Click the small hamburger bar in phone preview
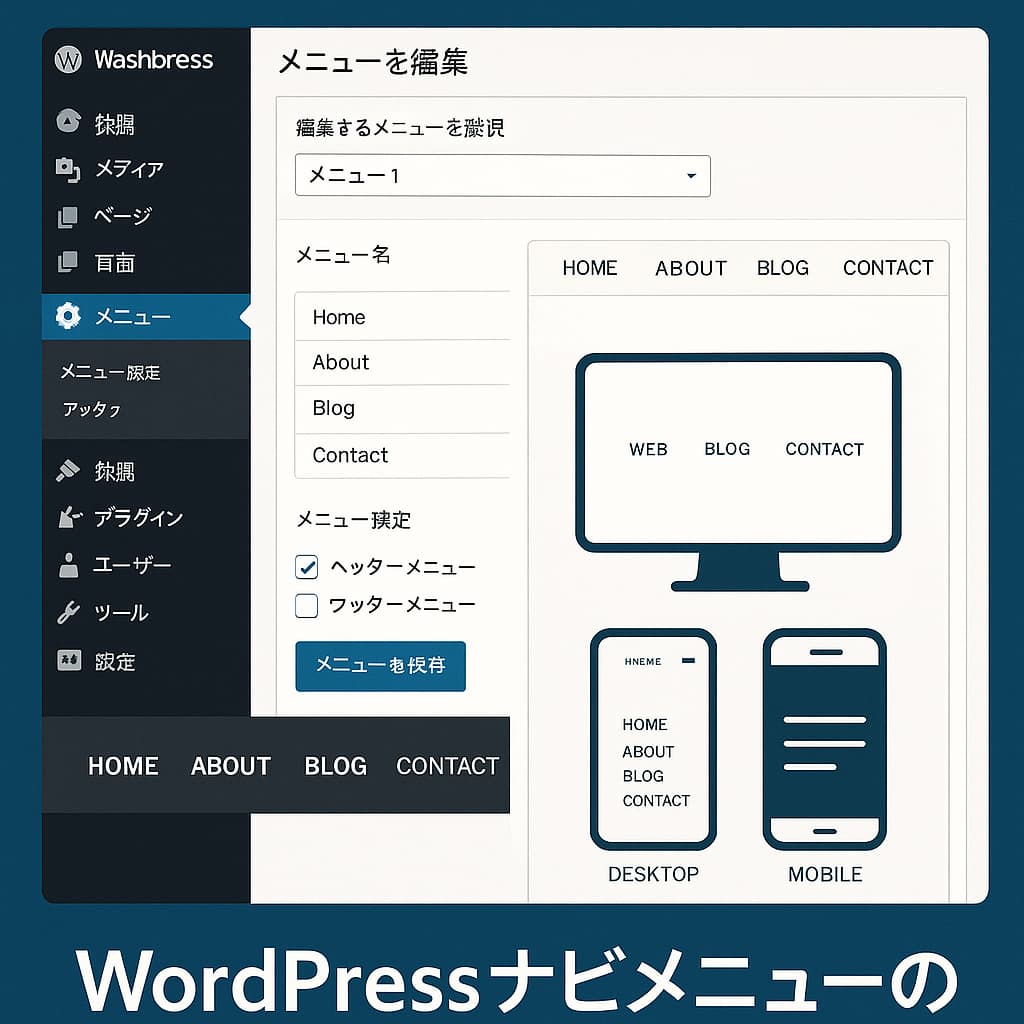 (x=688, y=661)
